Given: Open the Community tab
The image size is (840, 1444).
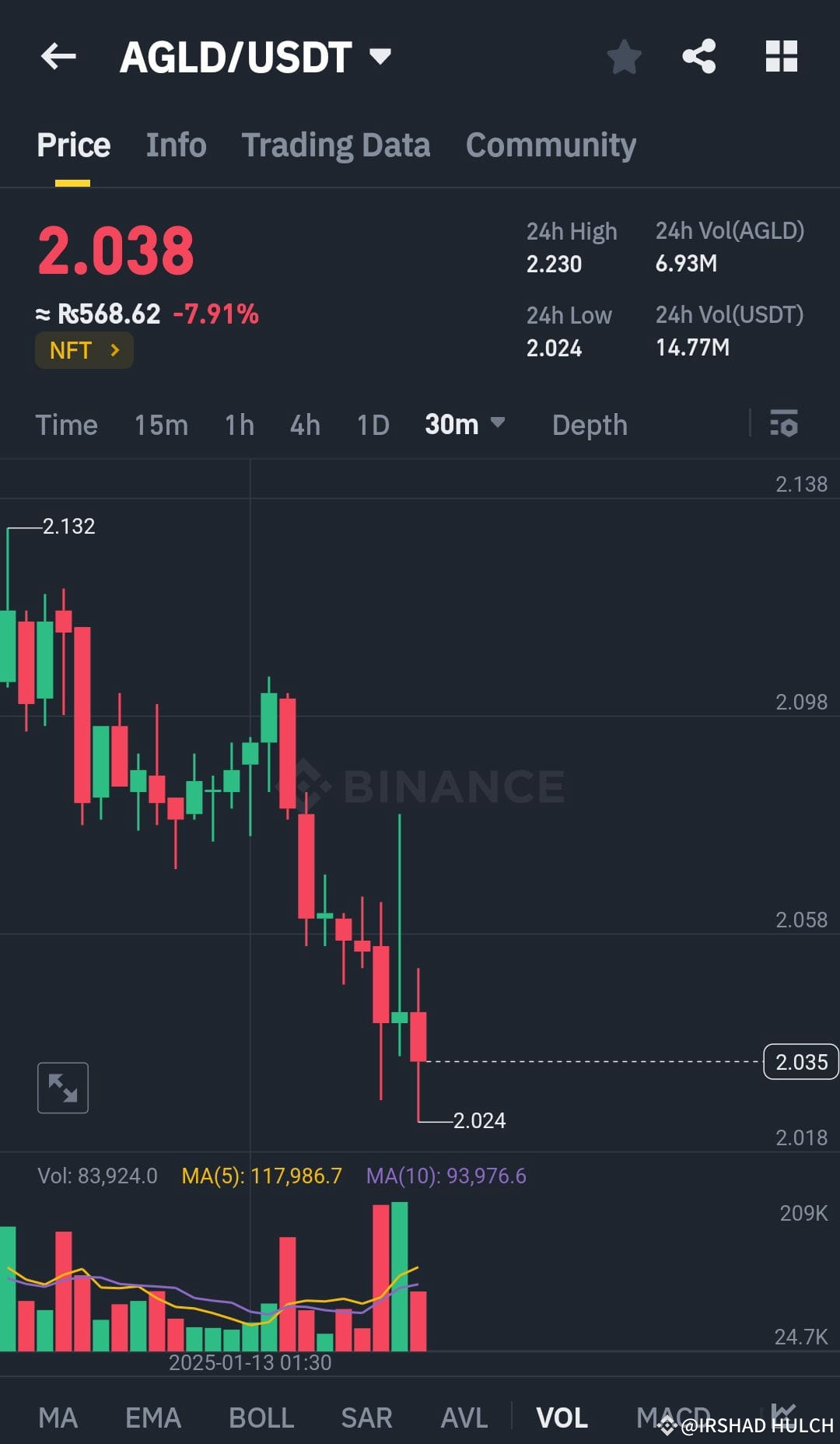Looking at the screenshot, I should pyautogui.click(x=551, y=145).
